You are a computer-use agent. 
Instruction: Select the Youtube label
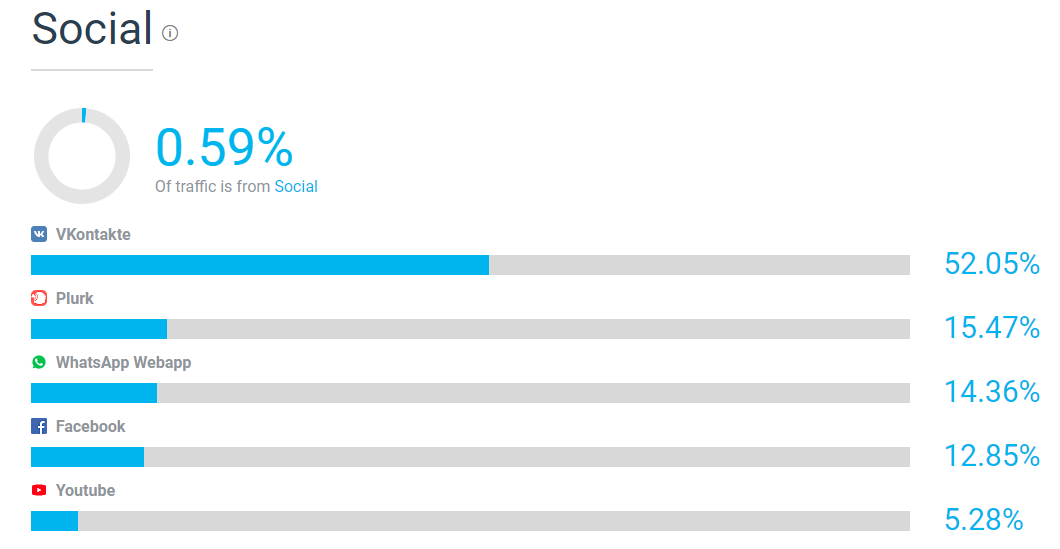click(x=85, y=490)
